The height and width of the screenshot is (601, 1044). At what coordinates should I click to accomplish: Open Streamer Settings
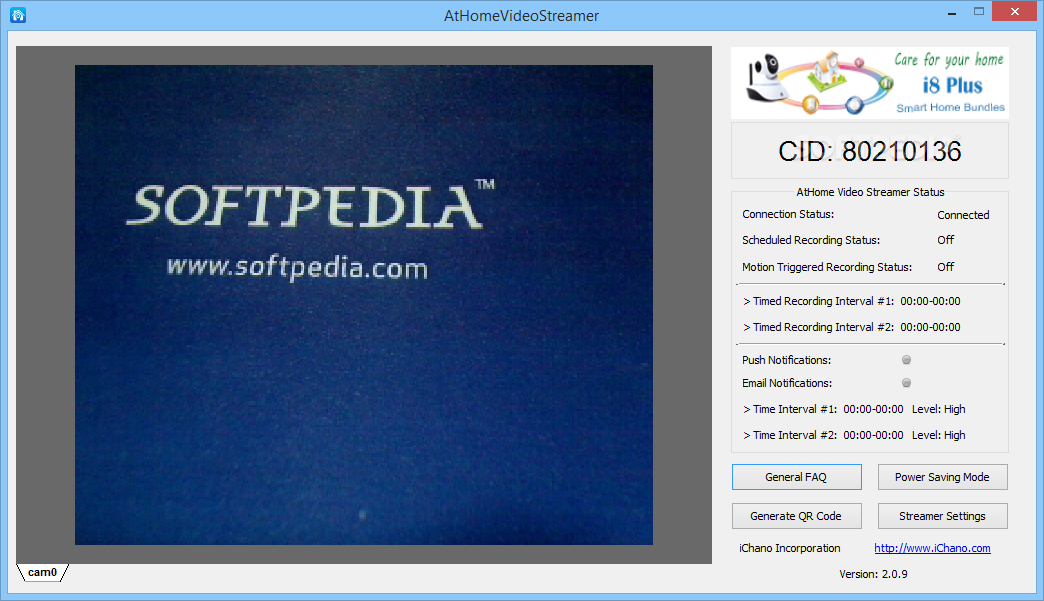[x=942, y=516]
